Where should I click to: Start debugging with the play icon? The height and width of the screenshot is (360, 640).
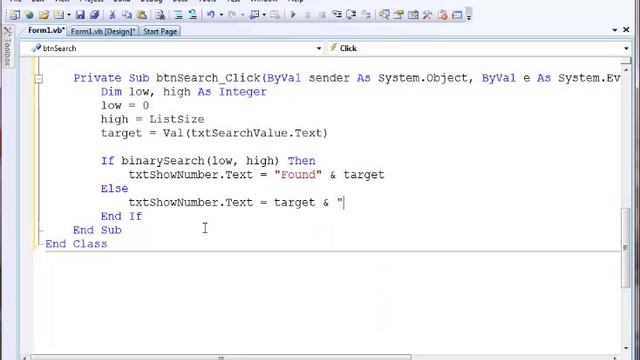293,15
